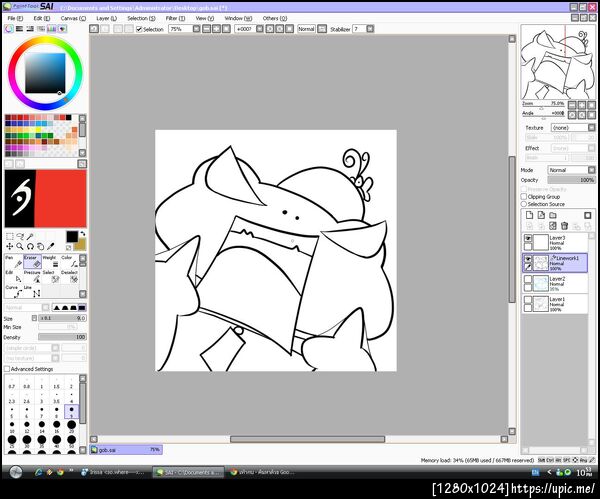The image size is (600, 499).
Task: Enable the Selection Source option
Action: coord(524,204)
